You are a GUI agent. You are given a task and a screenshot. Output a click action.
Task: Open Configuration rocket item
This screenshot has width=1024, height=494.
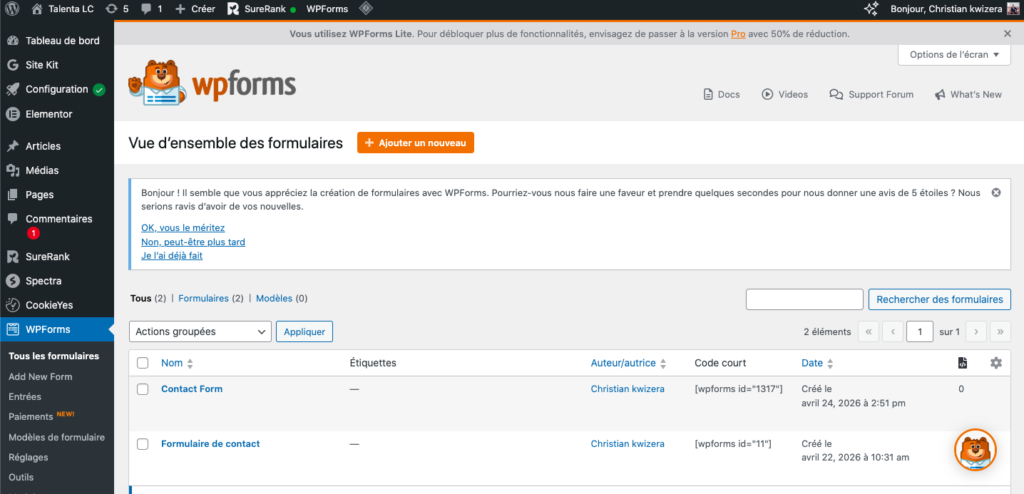tap(57, 90)
